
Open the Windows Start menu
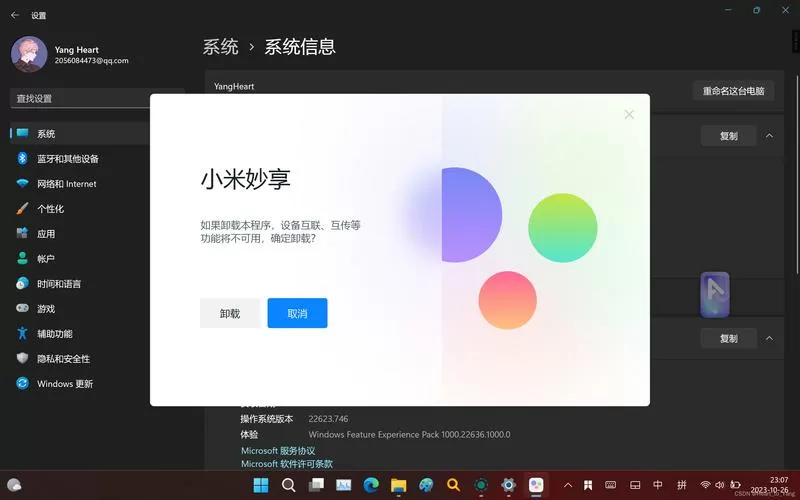tap(261, 485)
